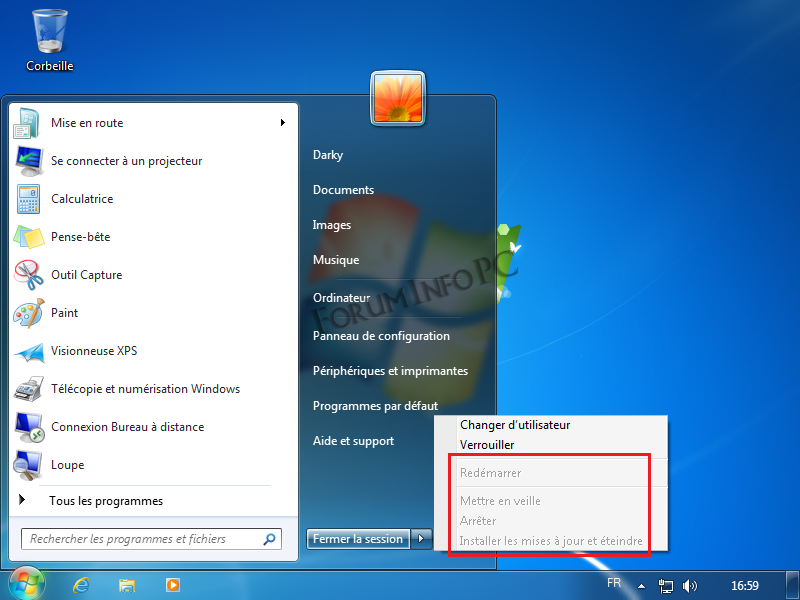800x600 pixels.
Task: Open the Musique library link
Action: (336, 260)
